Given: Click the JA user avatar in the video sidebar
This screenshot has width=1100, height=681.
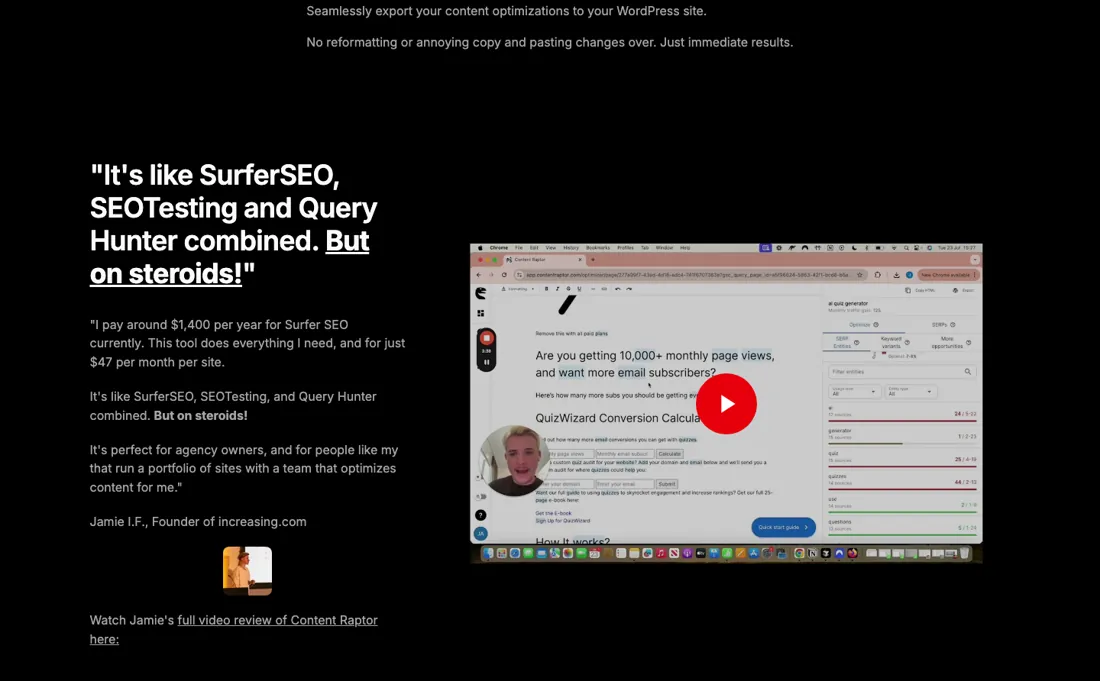Looking at the screenshot, I should [x=481, y=534].
